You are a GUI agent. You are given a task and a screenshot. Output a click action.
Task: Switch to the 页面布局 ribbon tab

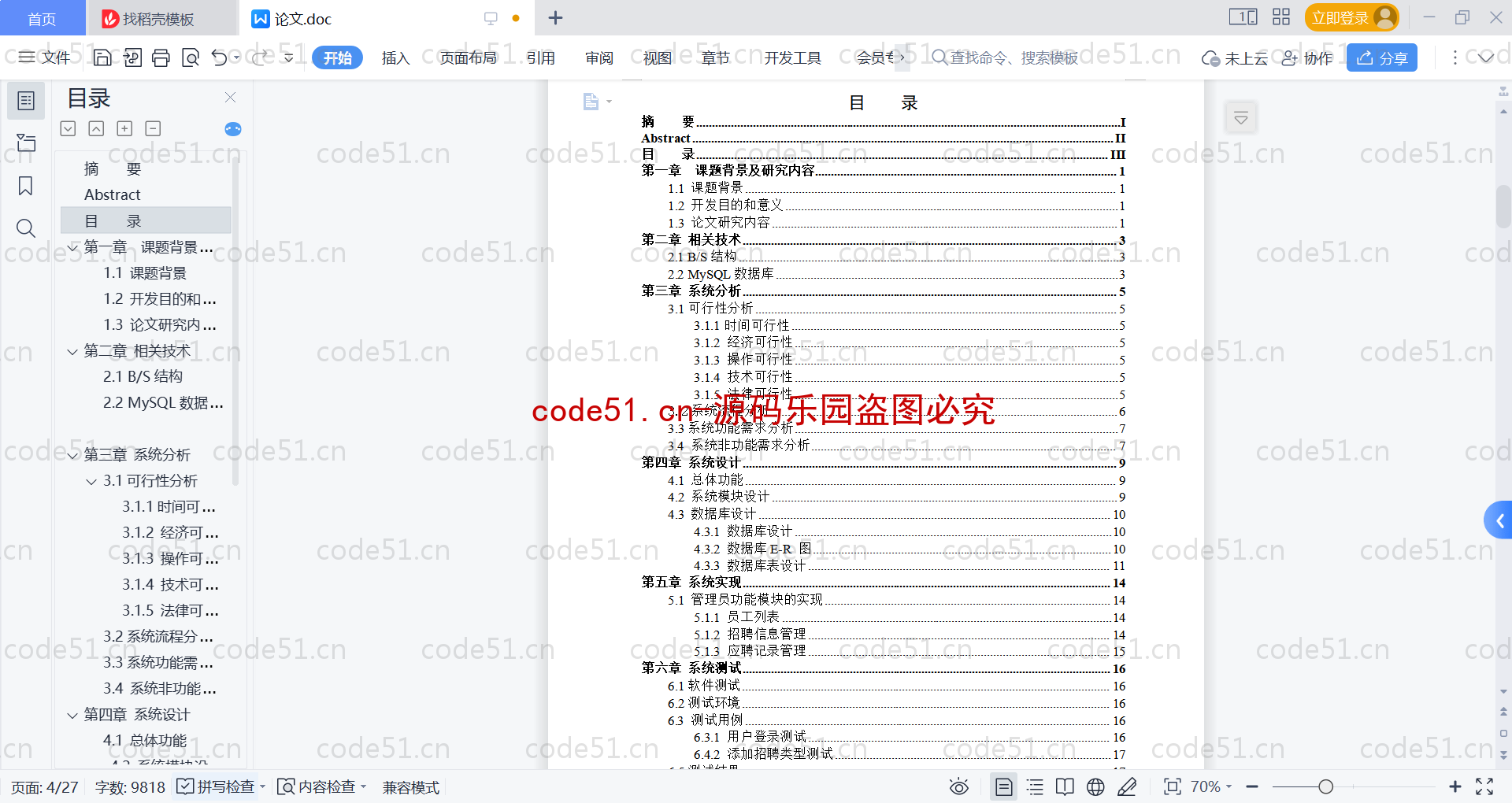468,57
